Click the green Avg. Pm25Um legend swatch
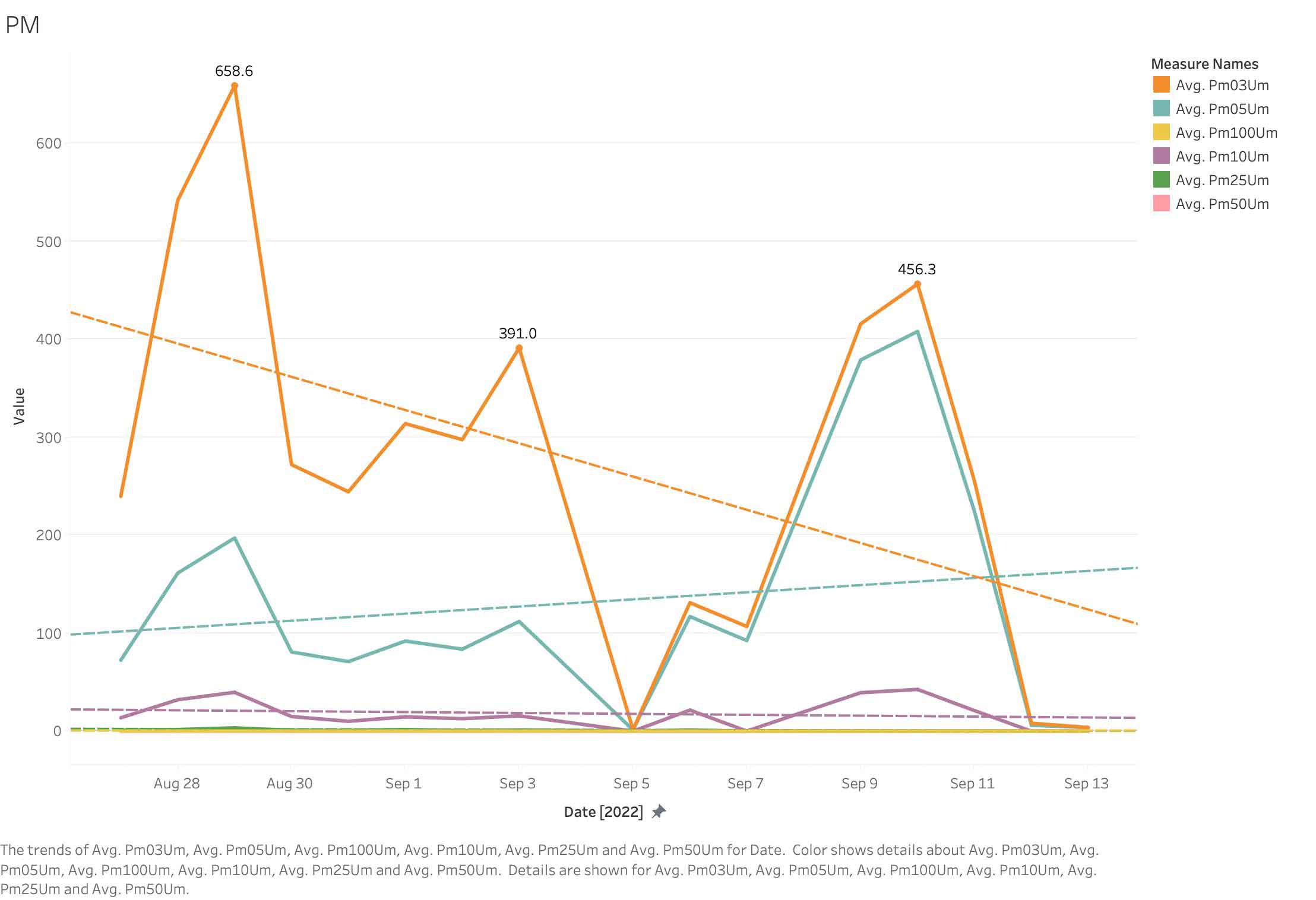 pyautogui.click(x=1161, y=180)
